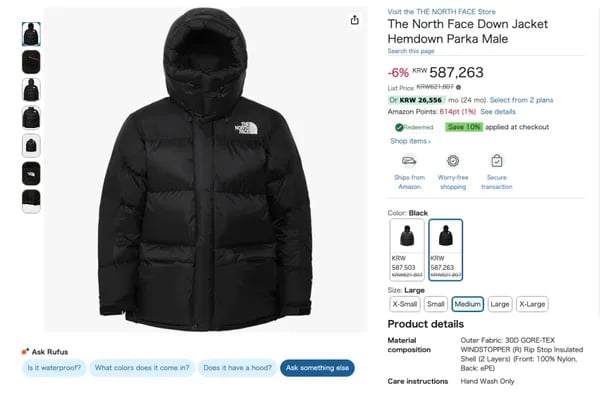Open the logo close-up thumbnail

[x=31, y=173]
